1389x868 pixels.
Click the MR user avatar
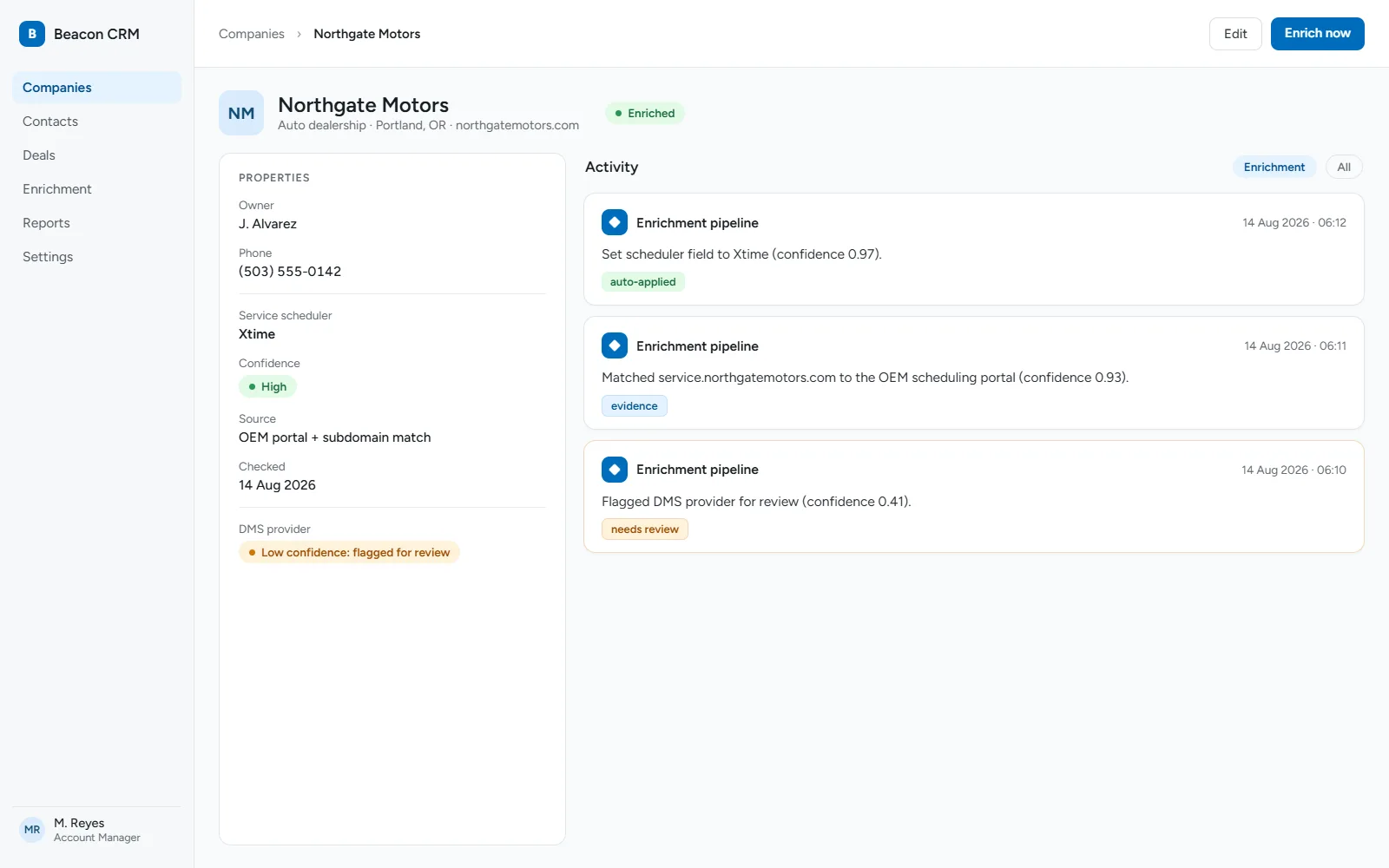(x=32, y=830)
